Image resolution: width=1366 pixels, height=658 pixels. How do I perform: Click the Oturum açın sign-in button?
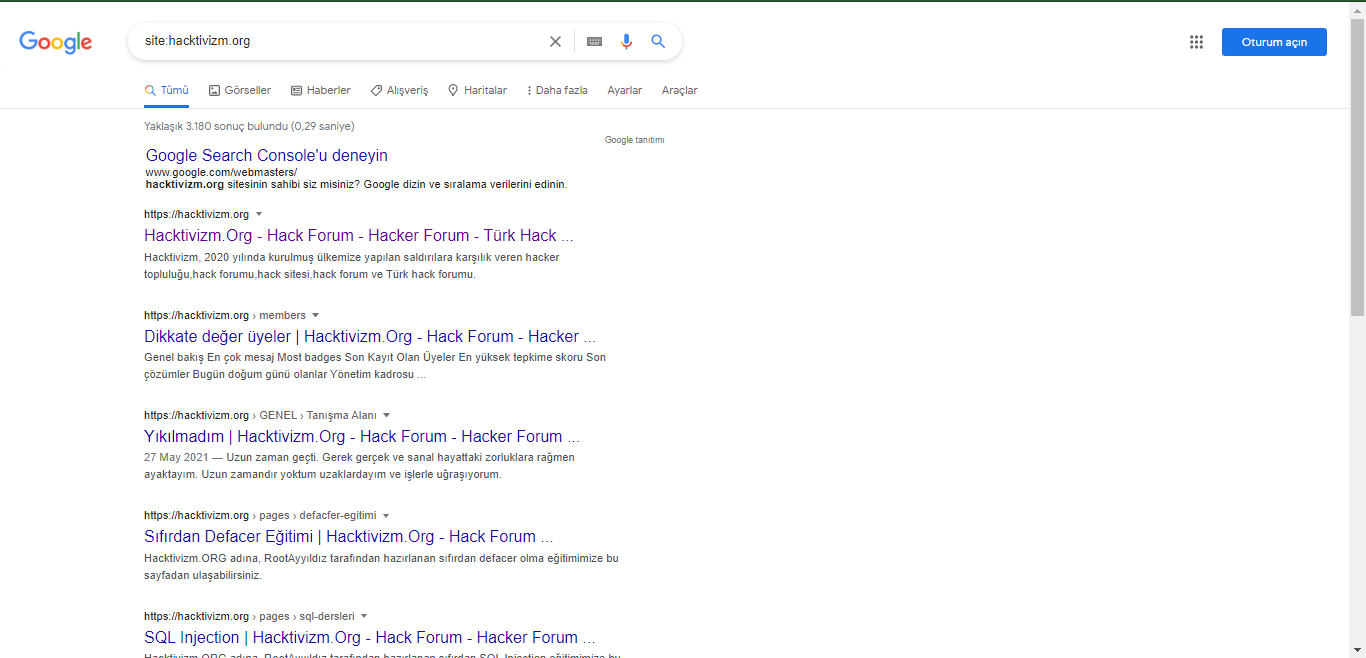1274,42
